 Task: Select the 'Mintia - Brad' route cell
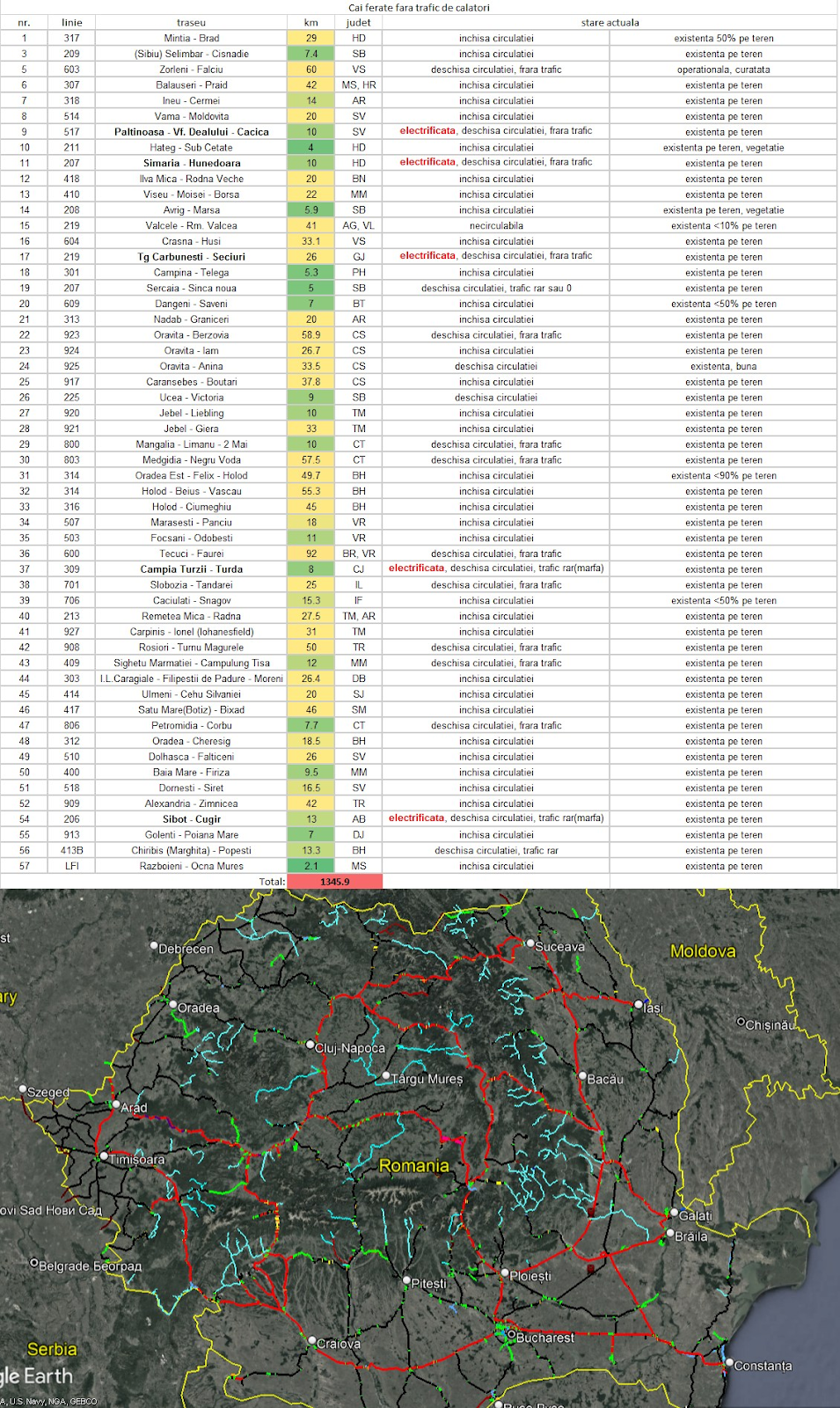(x=191, y=39)
